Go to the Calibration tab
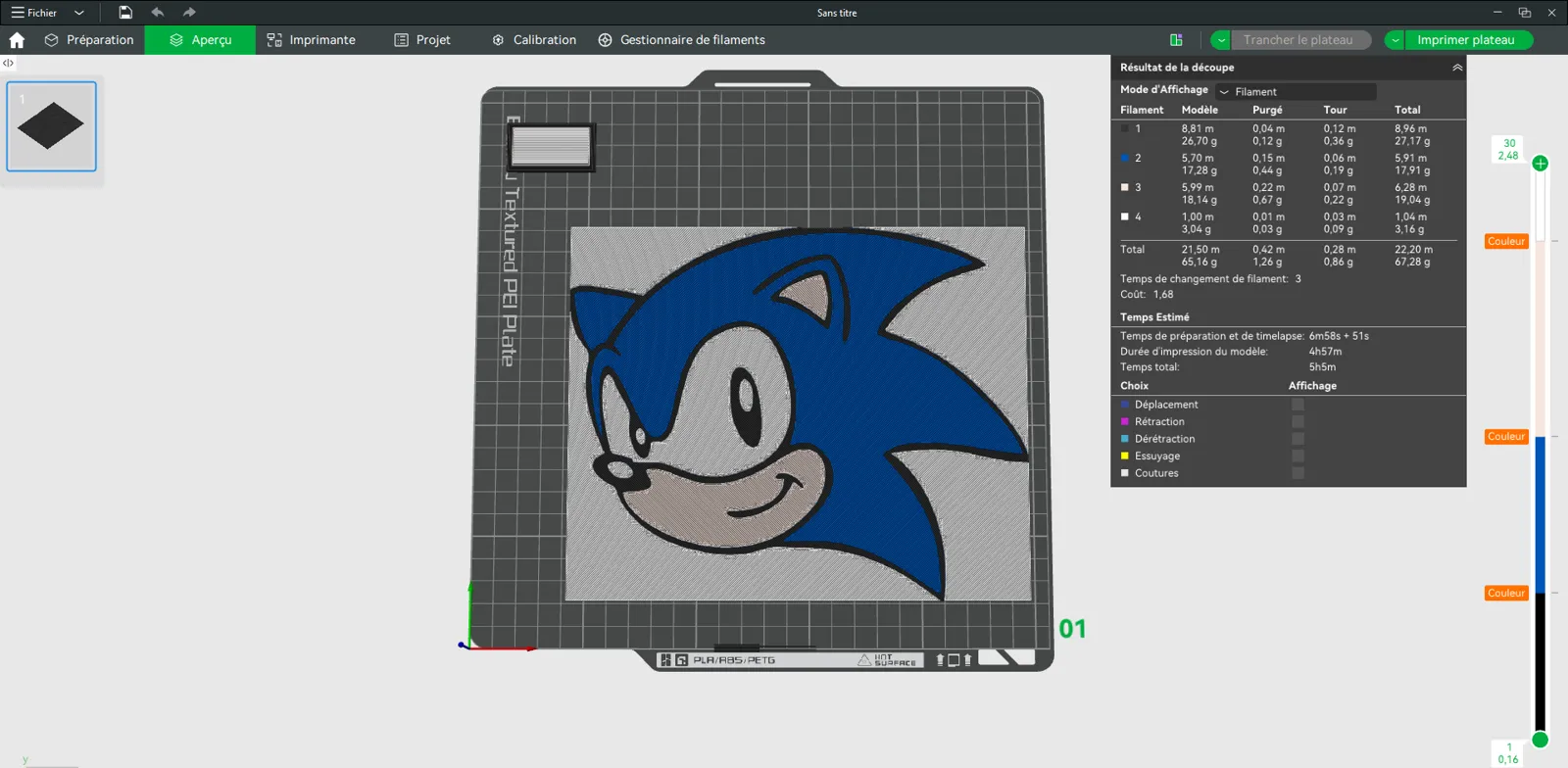 (534, 40)
